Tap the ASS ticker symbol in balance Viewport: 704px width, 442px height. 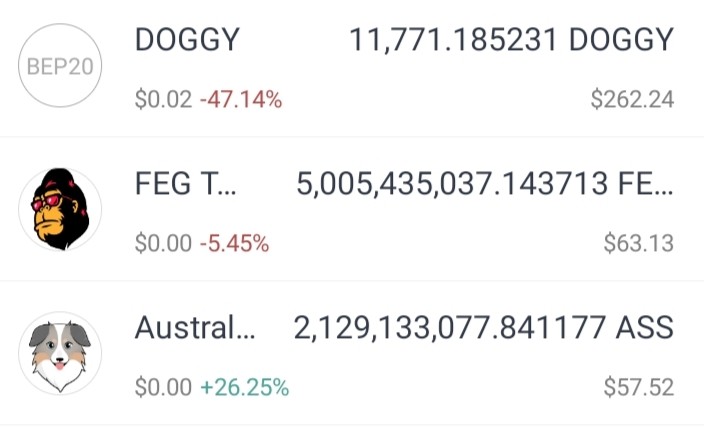point(645,327)
